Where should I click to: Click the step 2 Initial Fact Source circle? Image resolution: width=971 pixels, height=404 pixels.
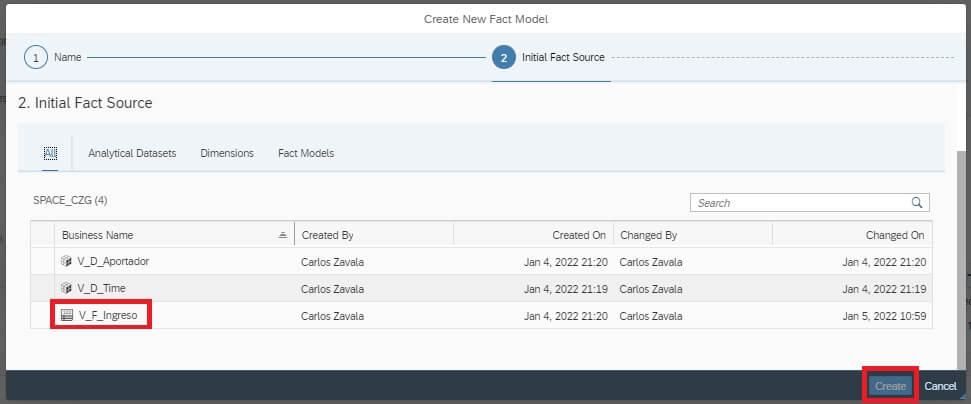pos(503,57)
